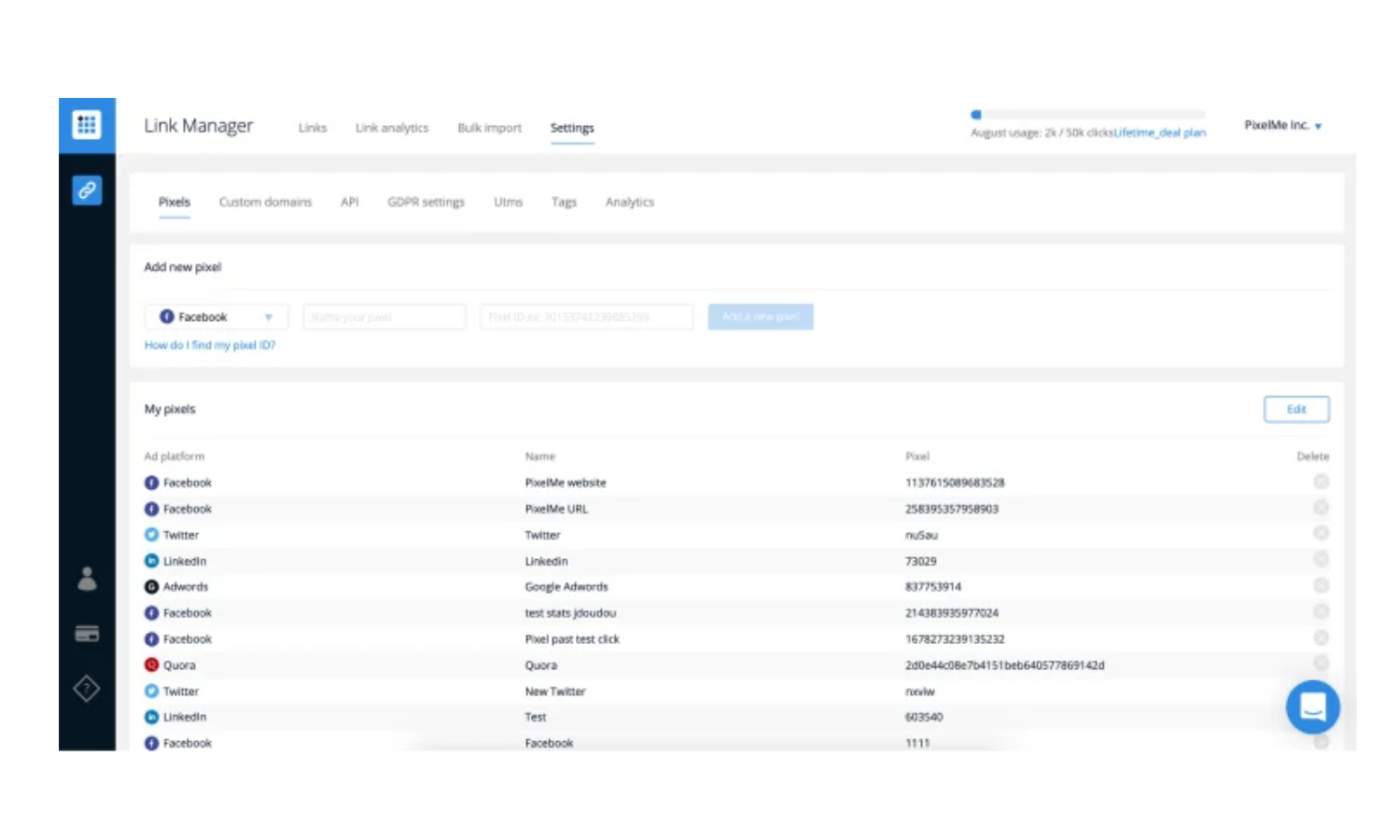Image resolution: width=1400 pixels, height=840 pixels.
Task: Click pixel value 837753914
Action: coord(933,587)
